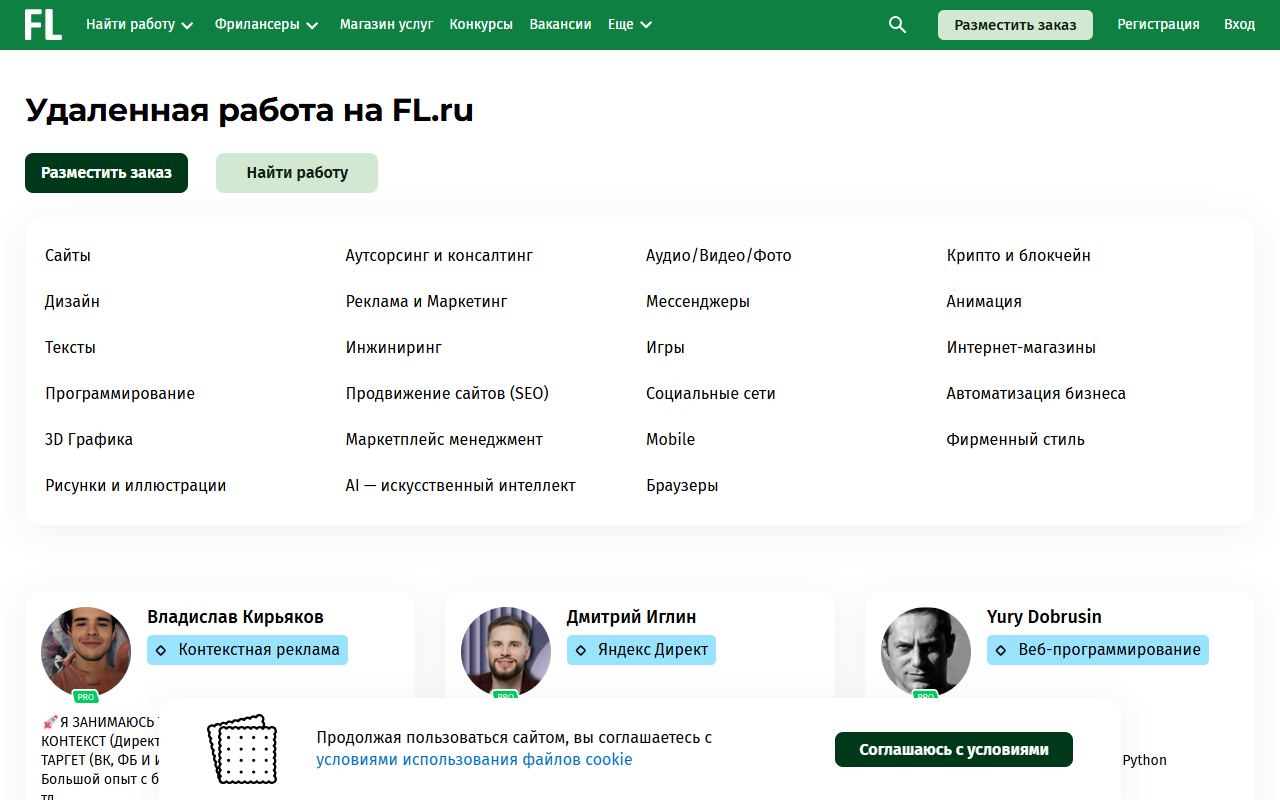Click the header Разместить заказ button
Viewport: 1280px width, 800px height.
click(1015, 25)
